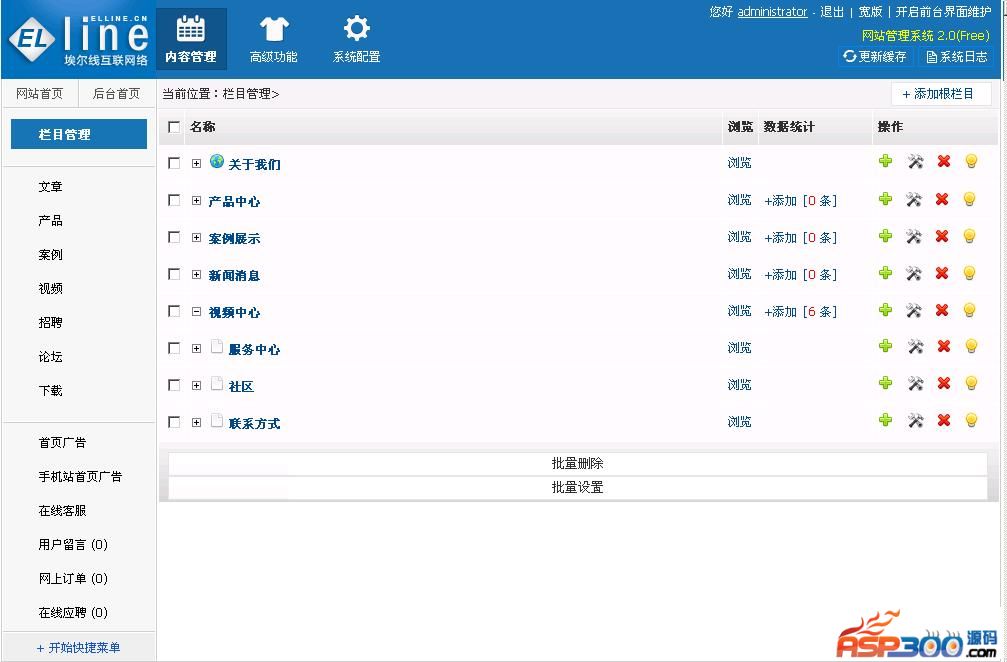Delete 视频中心 using red X icon
This screenshot has height=662, width=1007.
coord(941,310)
